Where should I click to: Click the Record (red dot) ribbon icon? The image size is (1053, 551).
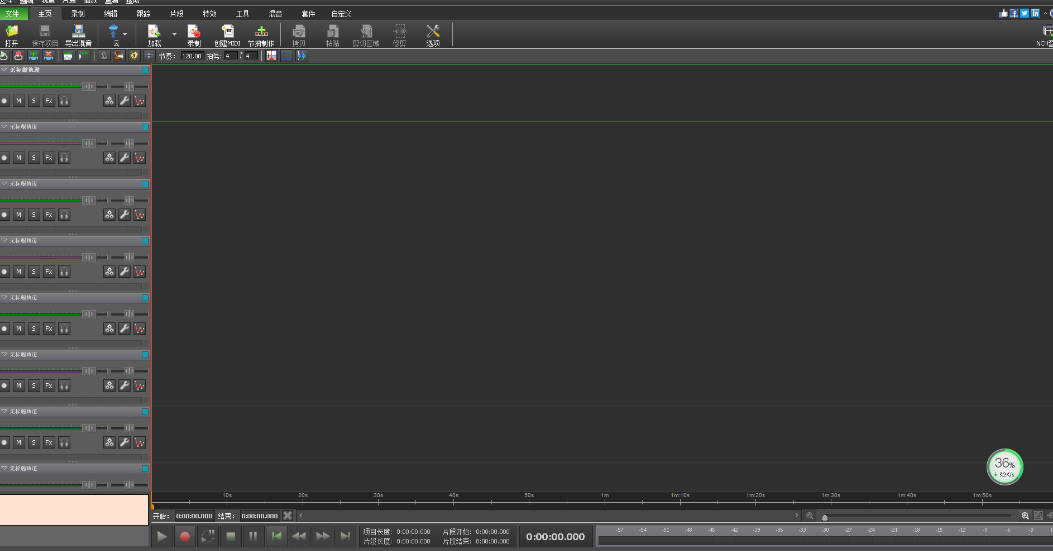tap(194, 31)
